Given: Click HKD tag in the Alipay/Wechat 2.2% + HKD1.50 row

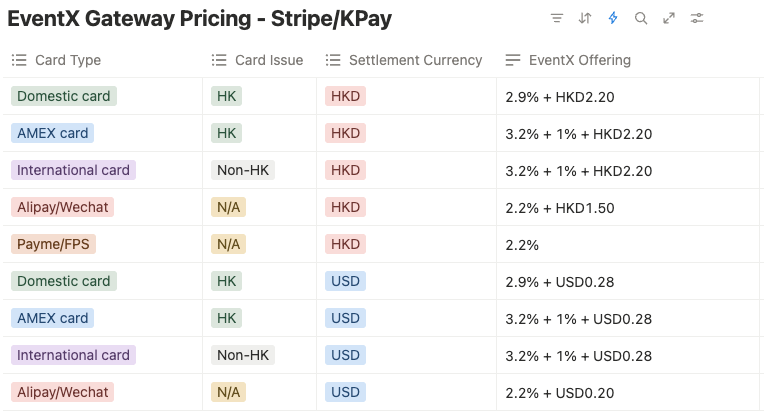Looking at the screenshot, I should 345,207.
